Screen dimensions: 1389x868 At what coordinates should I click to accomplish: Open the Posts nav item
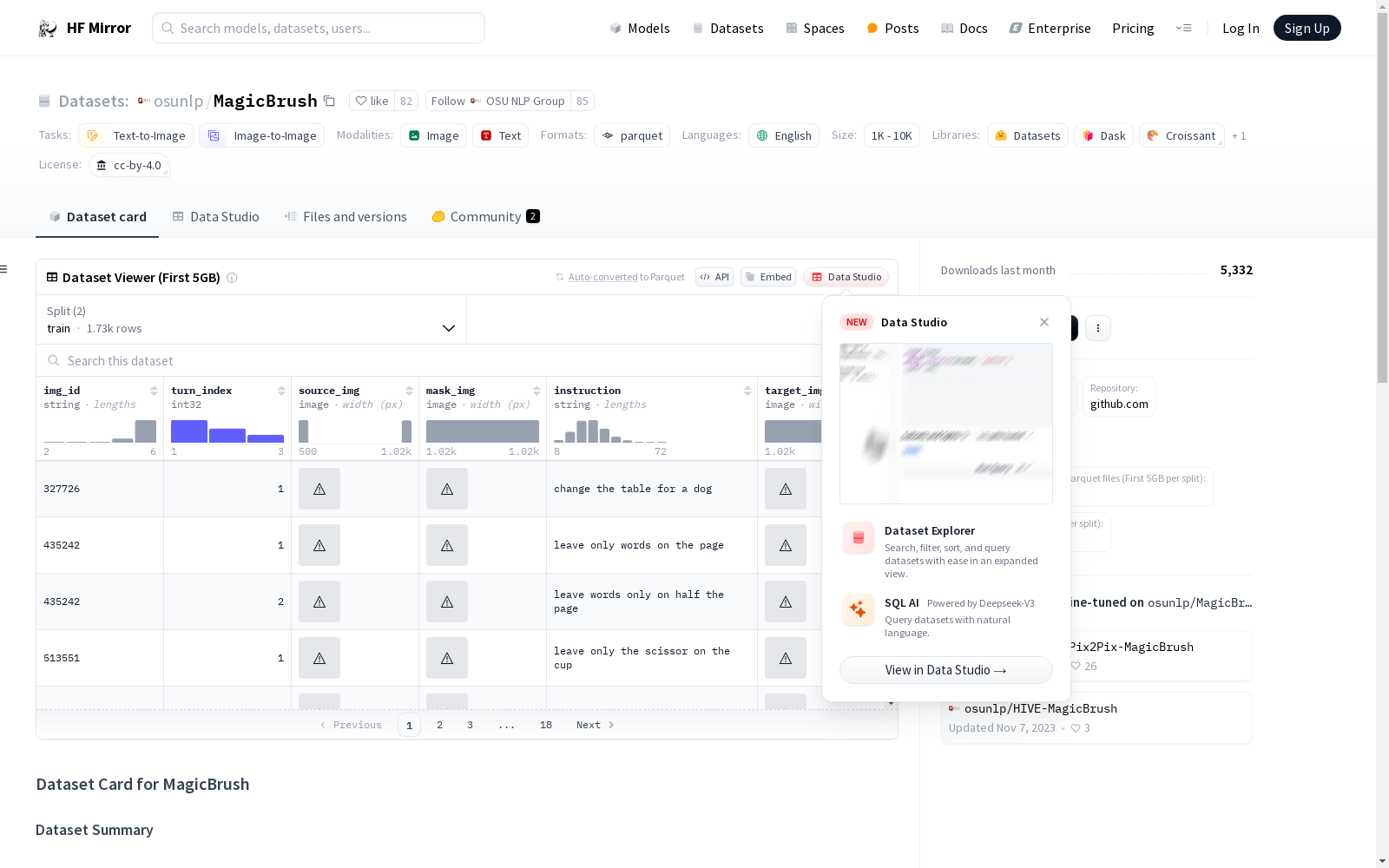click(x=892, y=28)
